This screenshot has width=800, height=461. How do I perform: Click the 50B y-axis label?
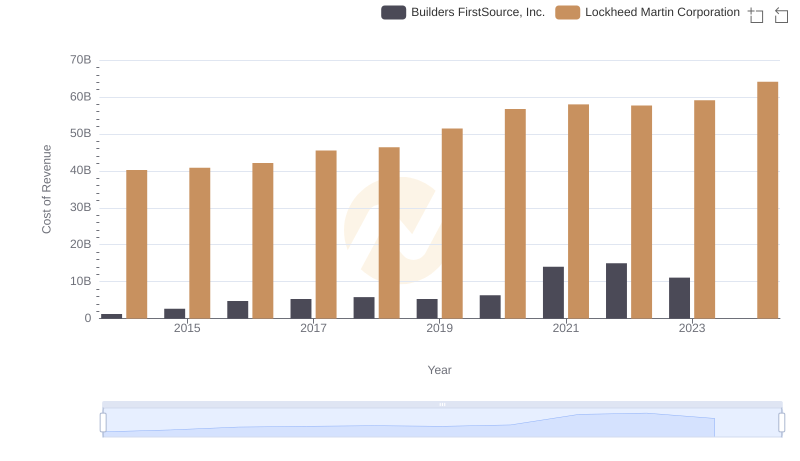pyautogui.click(x=81, y=134)
